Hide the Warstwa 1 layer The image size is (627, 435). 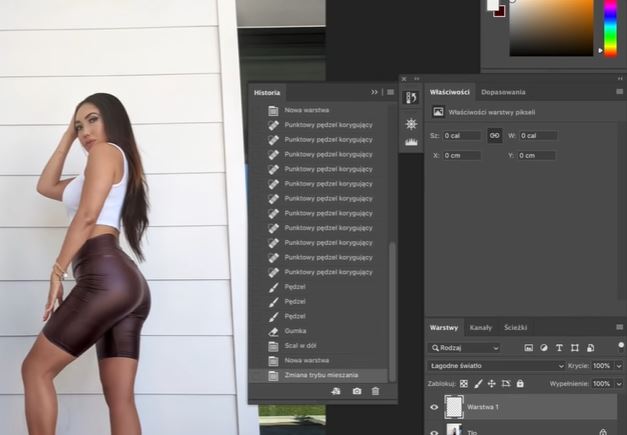(x=434, y=407)
